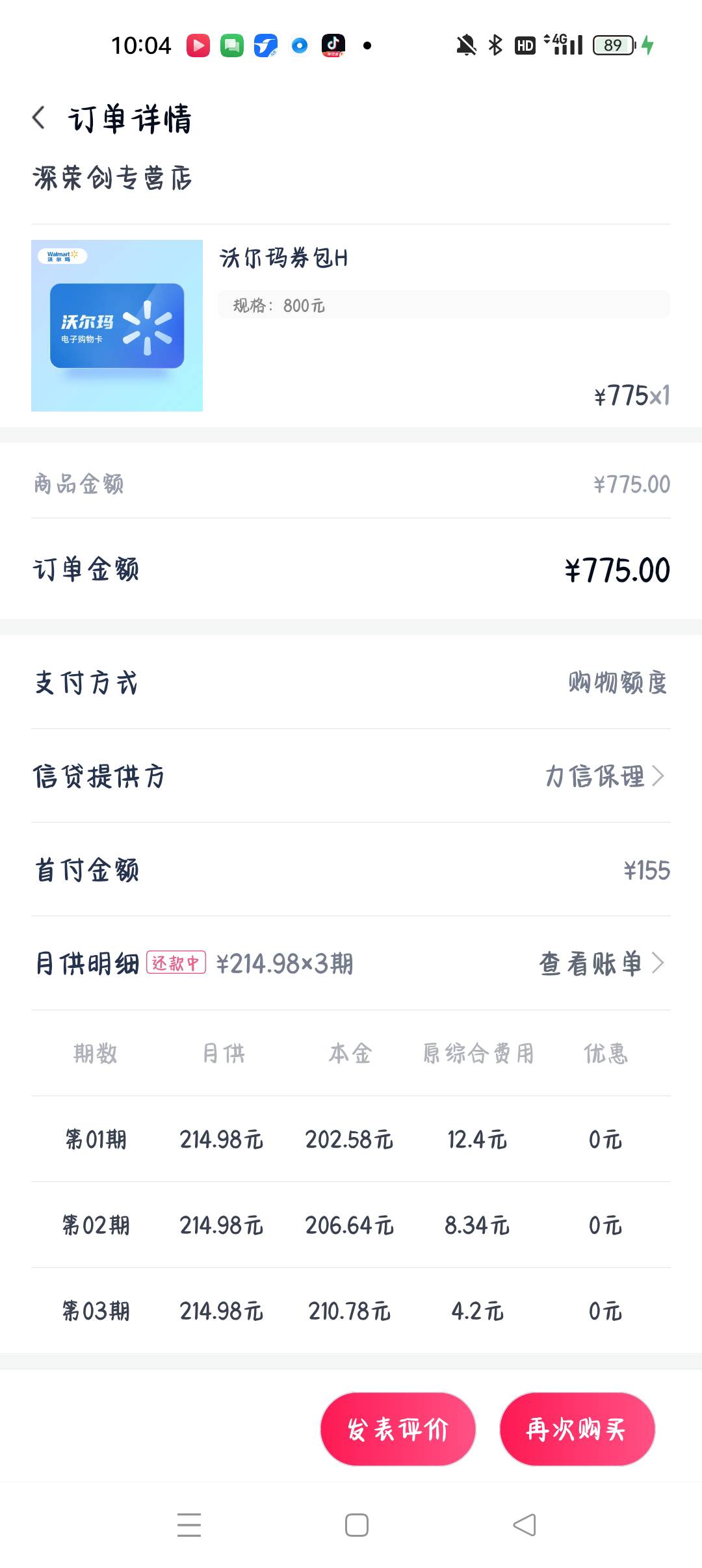Open the 深荣创专营店 store page
Image resolution: width=702 pixels, height=1568 pixels.
[x=112, y=177]
